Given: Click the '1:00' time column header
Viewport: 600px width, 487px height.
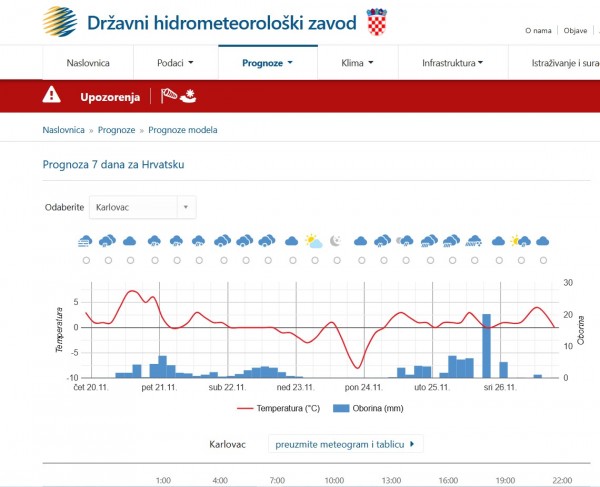Looking at the screenshot, I should [x=163, y=480].
